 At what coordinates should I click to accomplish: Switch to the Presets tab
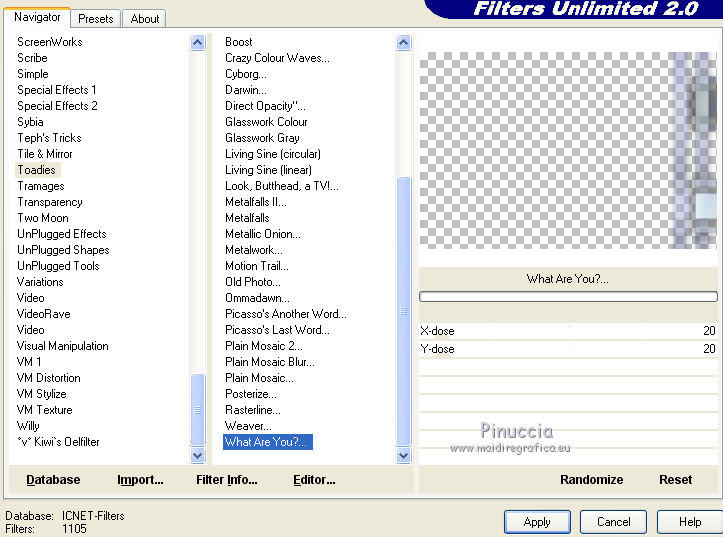pos(95,19)
